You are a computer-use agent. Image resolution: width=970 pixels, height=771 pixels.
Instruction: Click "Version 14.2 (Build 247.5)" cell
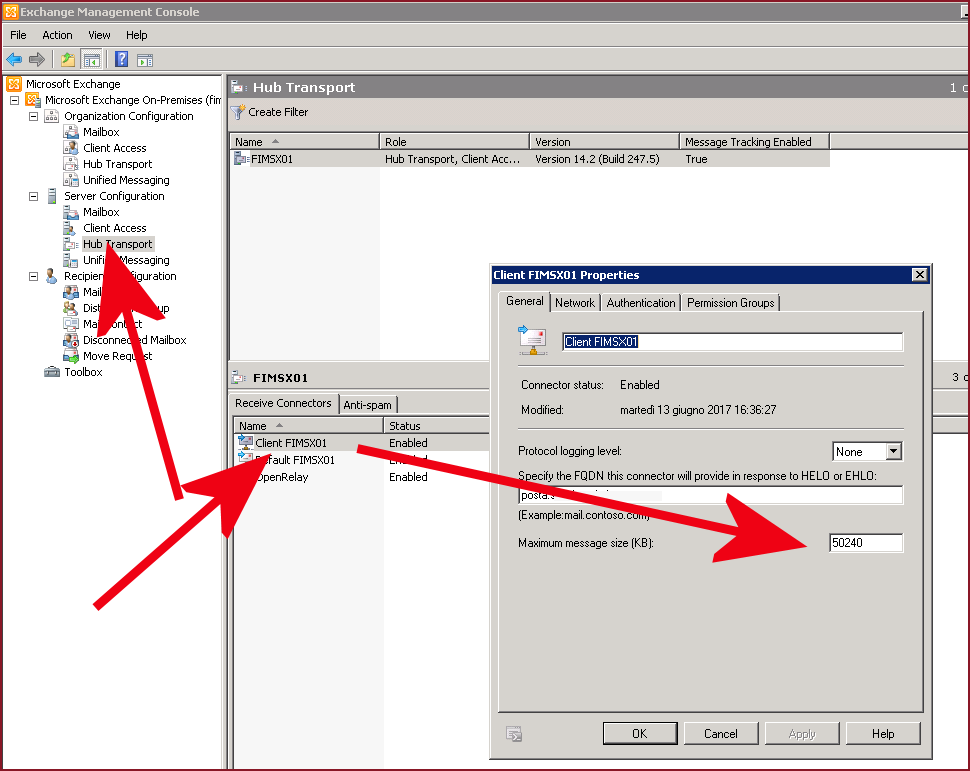coord(597,159)
